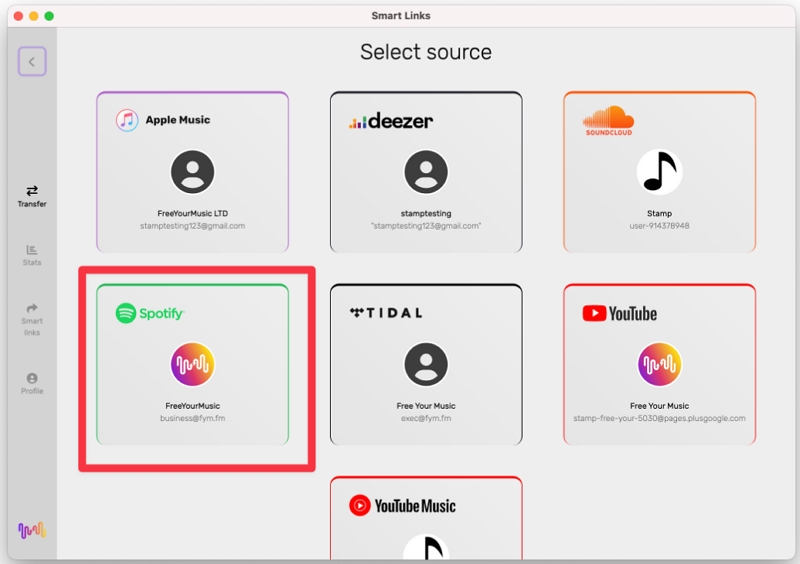This screenshot has width=800, height=564.
Task: Select the Spotify source card
Action: [x=192, y=364]
